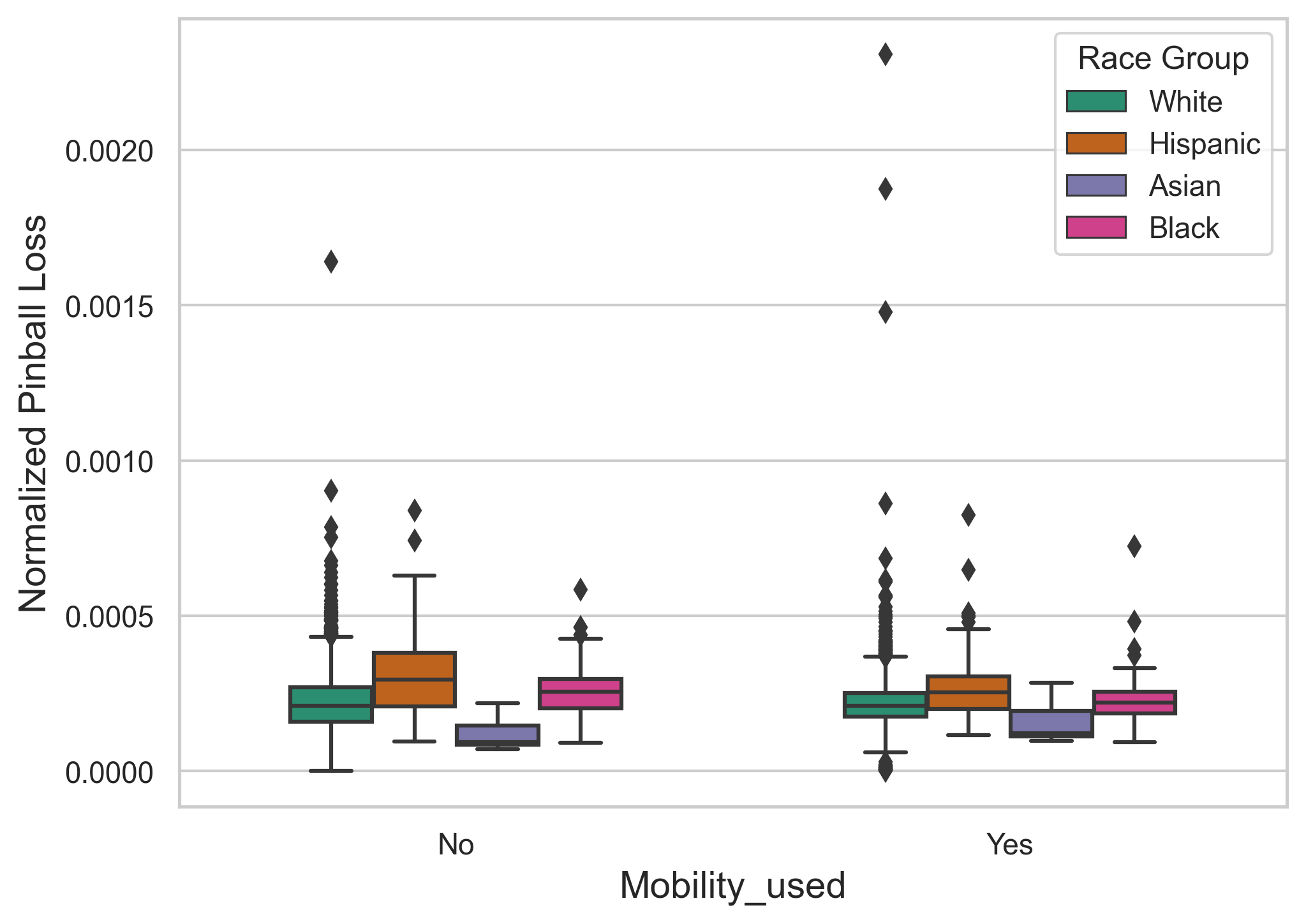Click the Yes x-axis tick label
1306x924 pixels.
pyautogui.click(x=1009, y=845)
